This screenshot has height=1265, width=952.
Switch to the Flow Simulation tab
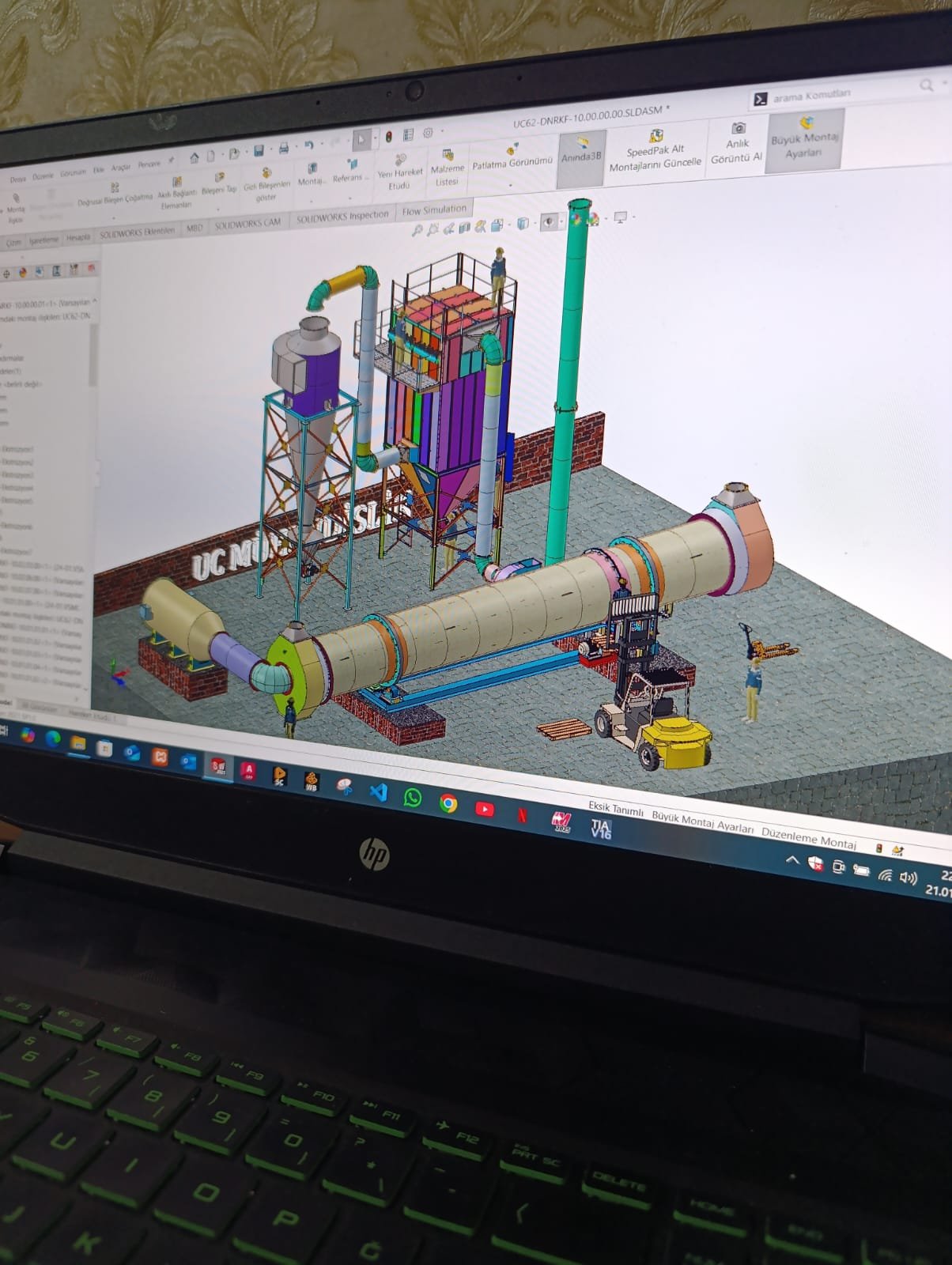point(434,210)
